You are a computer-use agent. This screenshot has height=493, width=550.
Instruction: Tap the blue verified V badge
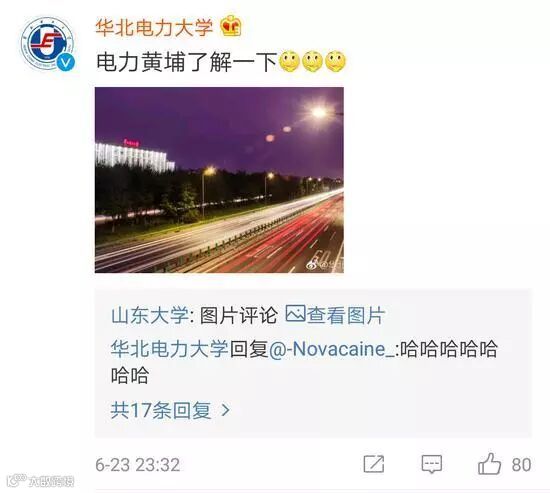coord(66,62)
